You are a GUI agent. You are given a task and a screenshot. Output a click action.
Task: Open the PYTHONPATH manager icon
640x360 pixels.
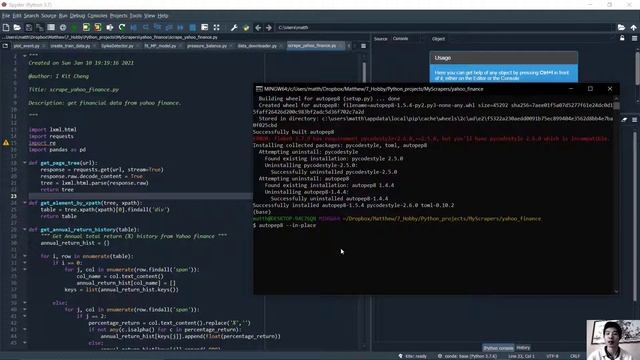[x=246, y=27]
